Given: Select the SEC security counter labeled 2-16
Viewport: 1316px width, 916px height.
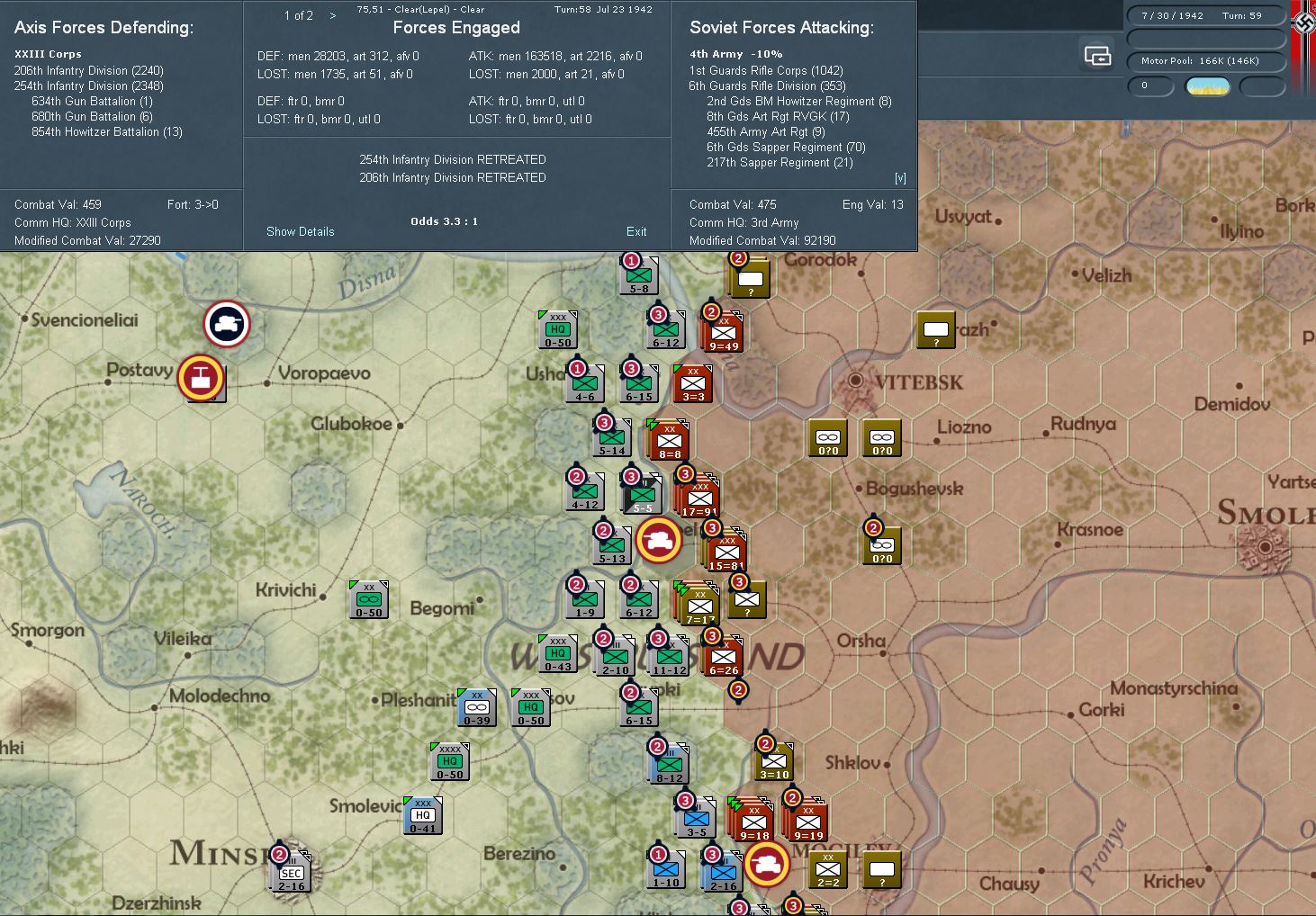Looking at the screenshot, I should [x=291, y=872].
